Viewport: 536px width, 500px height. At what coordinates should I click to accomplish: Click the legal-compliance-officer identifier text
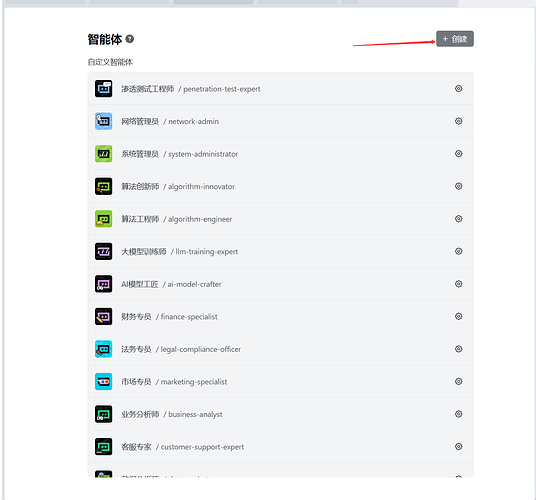pyautogui.click(x=201, y=349)
